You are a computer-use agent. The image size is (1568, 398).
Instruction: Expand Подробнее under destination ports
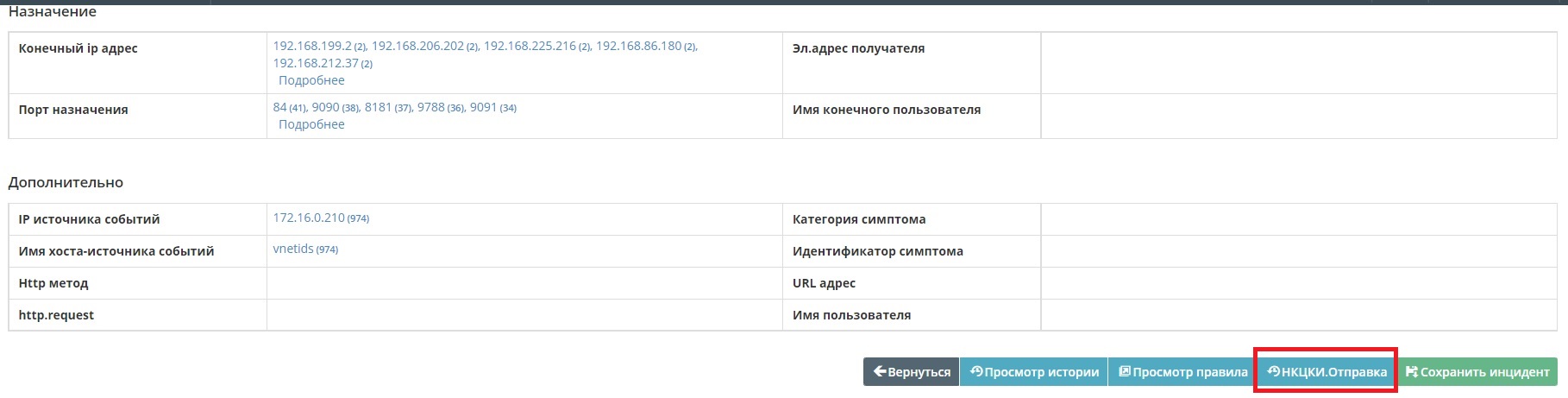pos(311,124)
